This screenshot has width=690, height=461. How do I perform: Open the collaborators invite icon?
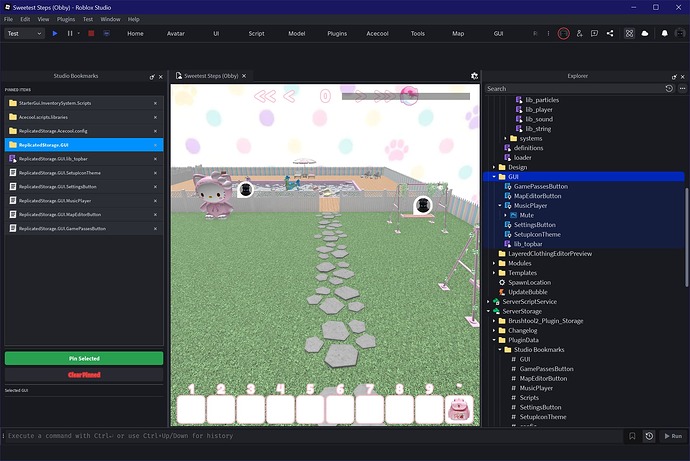[x=579, y=33]
